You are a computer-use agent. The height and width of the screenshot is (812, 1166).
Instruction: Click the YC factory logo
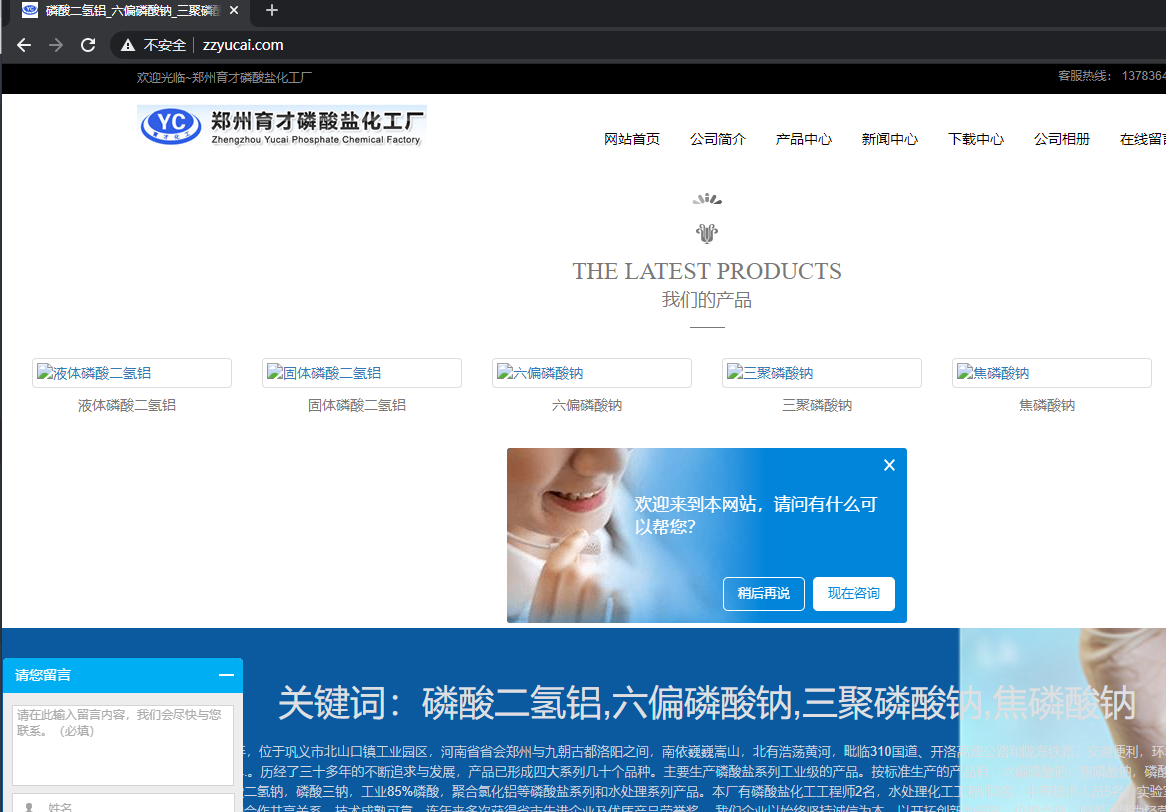click(282, 126)
